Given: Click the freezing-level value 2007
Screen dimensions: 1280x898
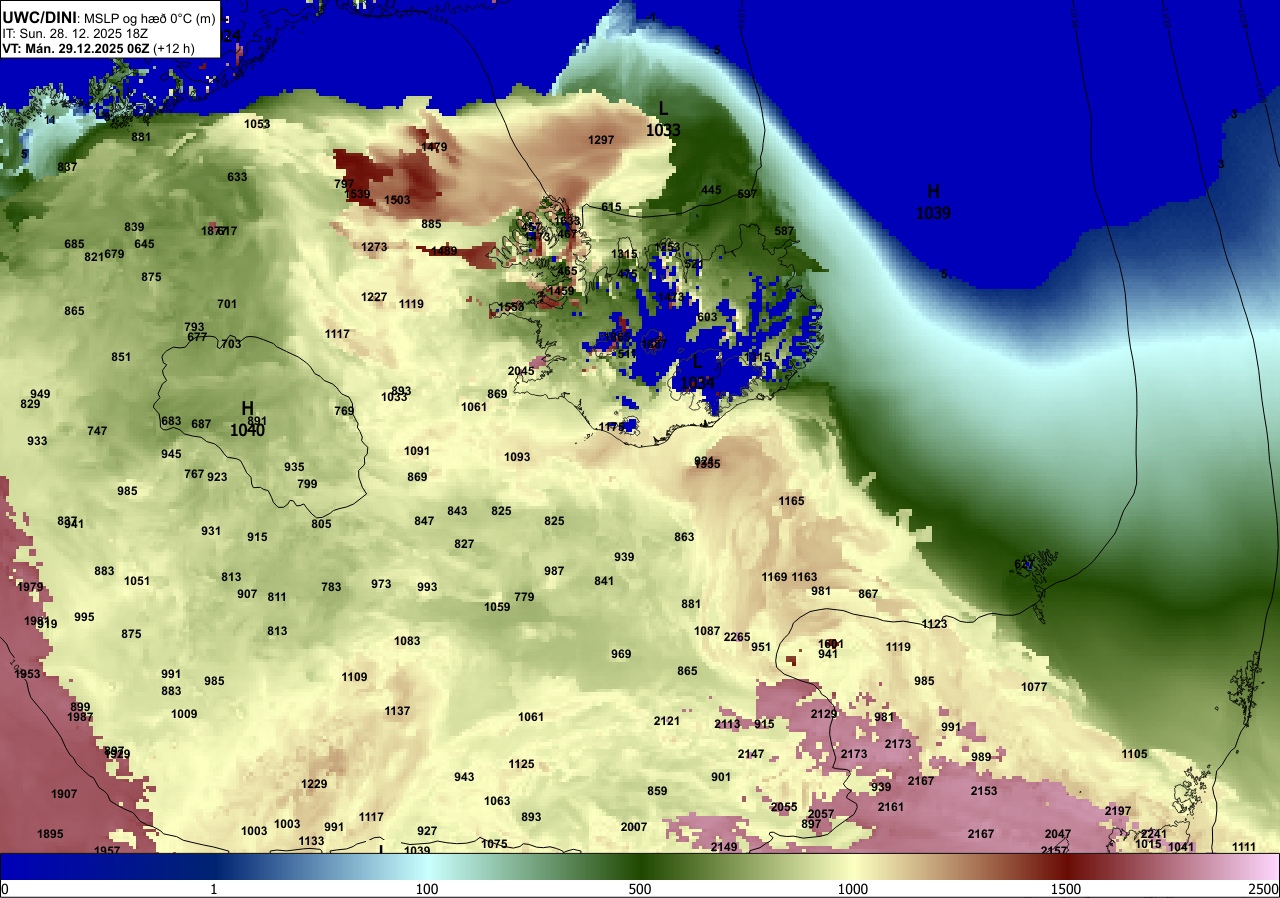Looking at the screenshot, I should pyautogui.click(x=634, y=827).
